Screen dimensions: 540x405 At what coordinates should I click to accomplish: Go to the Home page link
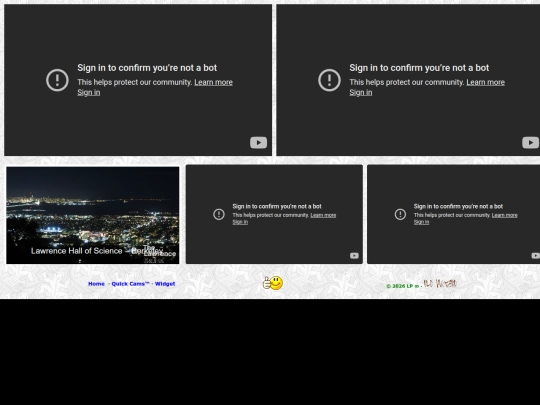click(x=96, y=284)
